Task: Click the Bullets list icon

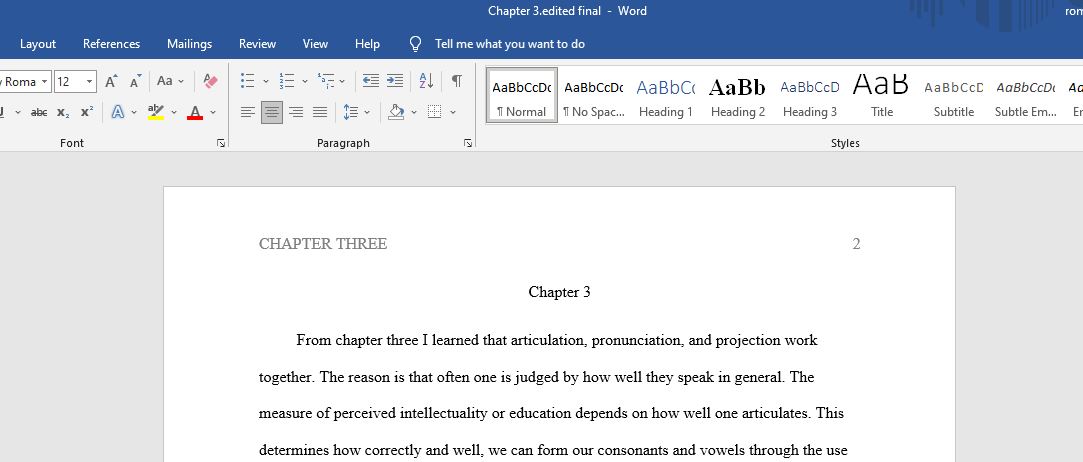Action: [247, 81]
